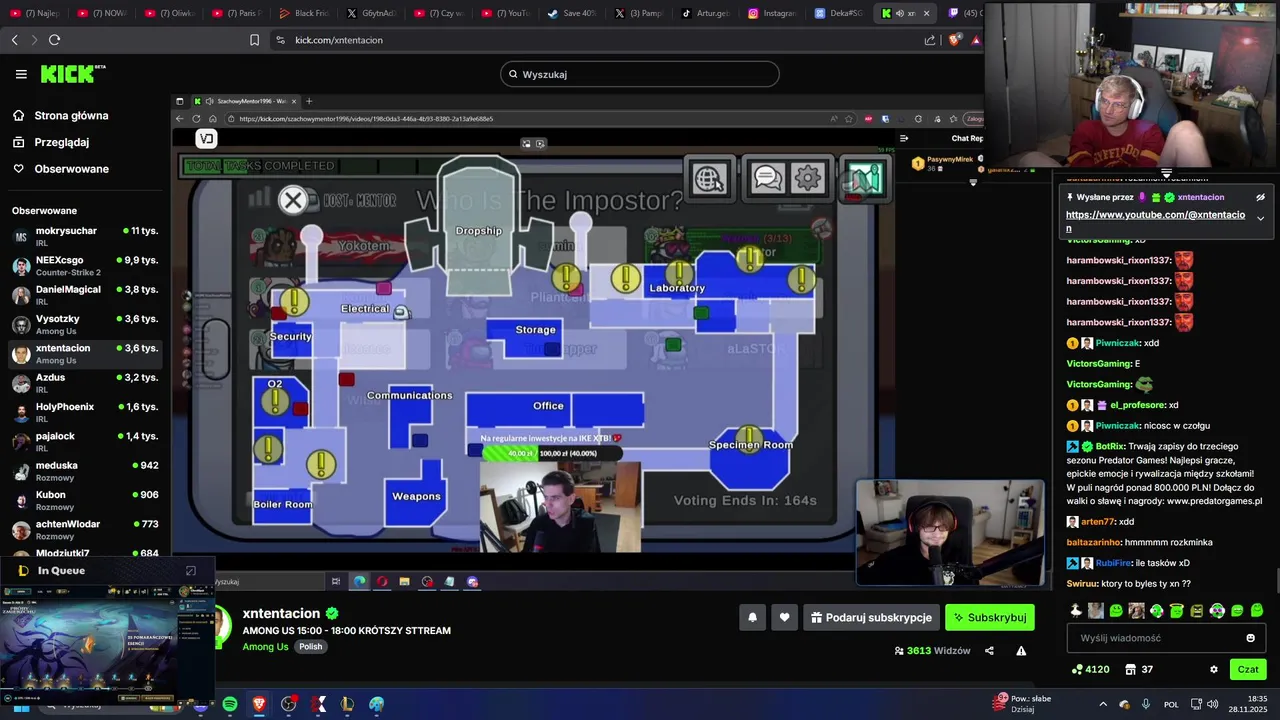Image resolution: width=1280 pixels, height=720 pixels.
Task: Click the in-stream chat bubble icon
Action: [767, 178]
